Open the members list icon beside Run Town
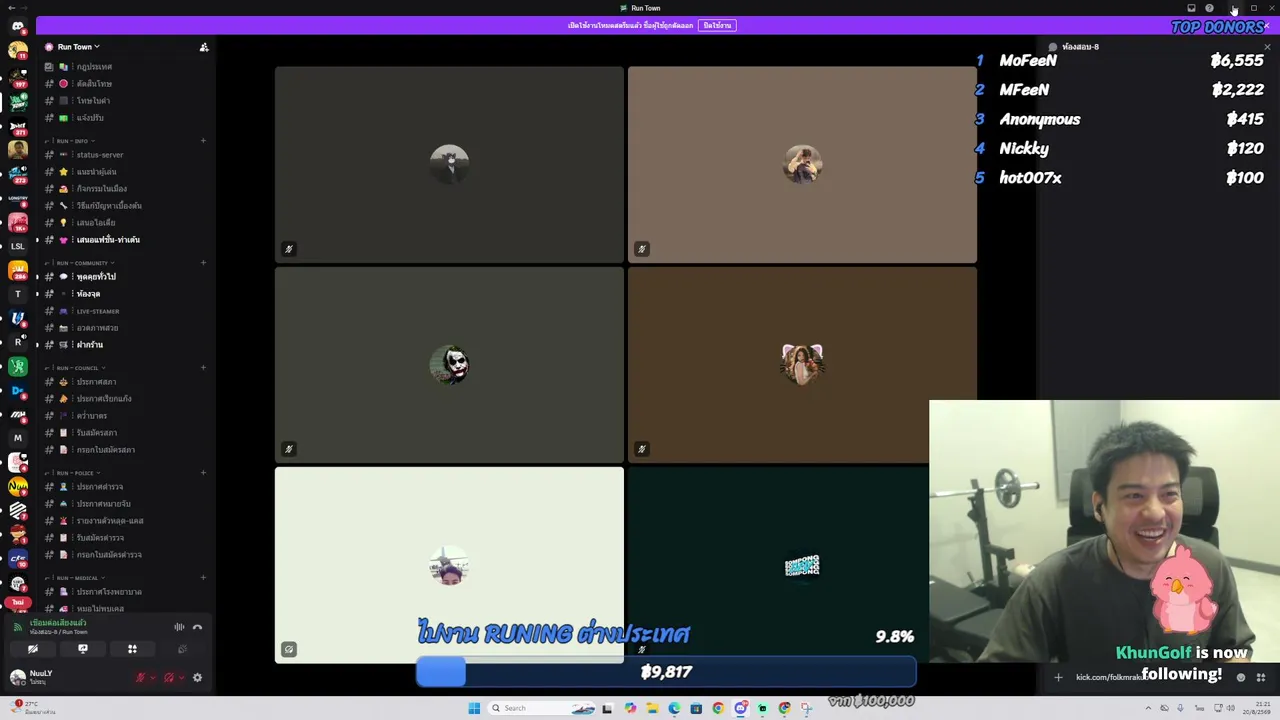The width and height of the screenshot is (1280, 720). click(204, 47)
